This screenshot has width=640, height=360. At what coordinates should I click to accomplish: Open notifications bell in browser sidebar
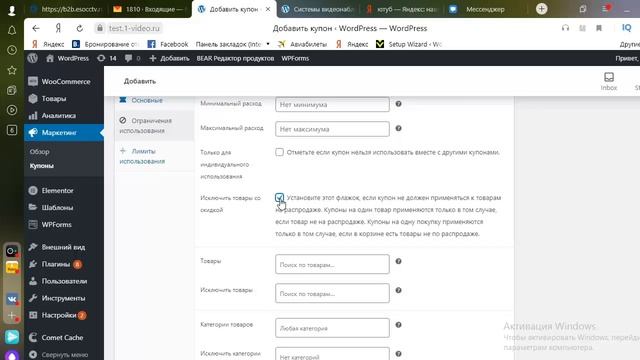(x=12, y=31)
